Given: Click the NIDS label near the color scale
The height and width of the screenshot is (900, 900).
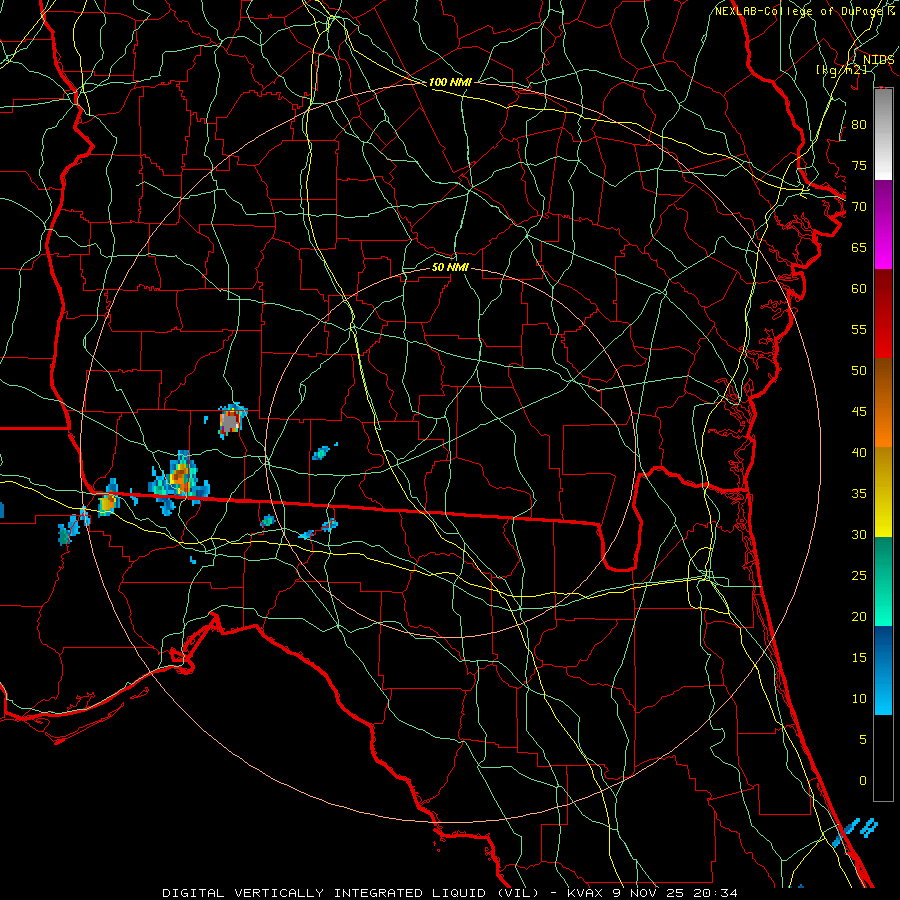Looking at the screenshot, I should [x=879, y=60].
